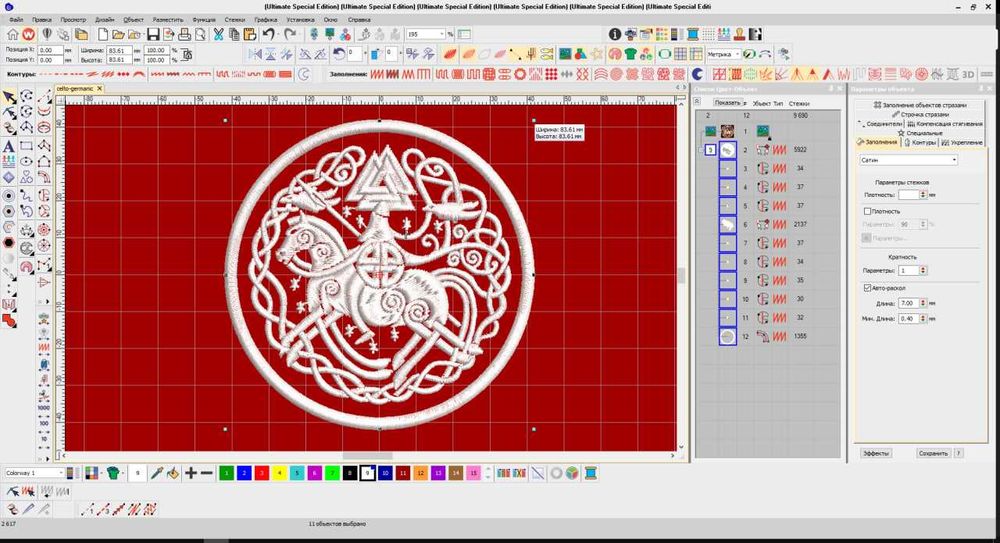The image size is (1000, 543).
Task: Click the lock proportions icon beside width percent
Action: click(x=187, y=55)
